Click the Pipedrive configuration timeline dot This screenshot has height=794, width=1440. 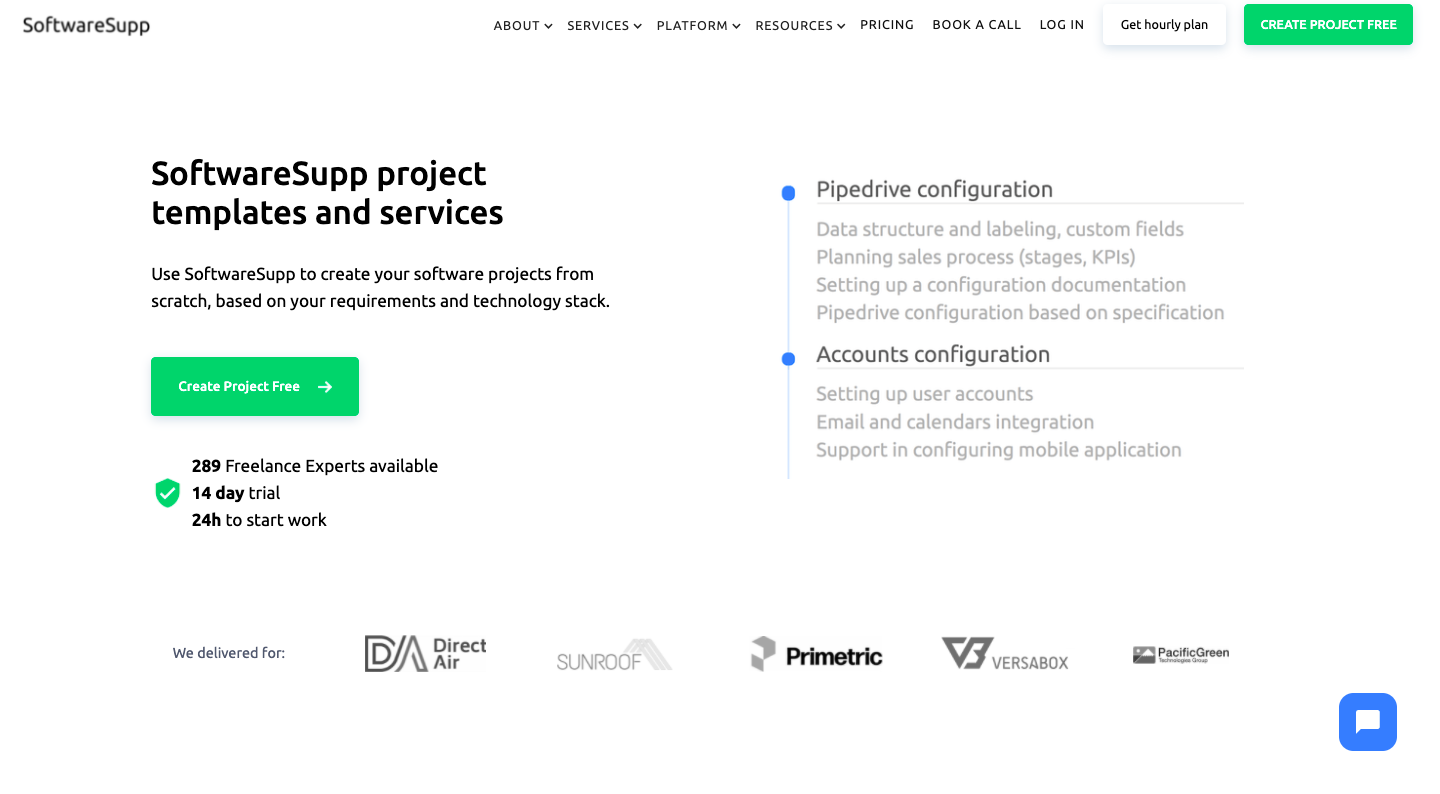787,192
